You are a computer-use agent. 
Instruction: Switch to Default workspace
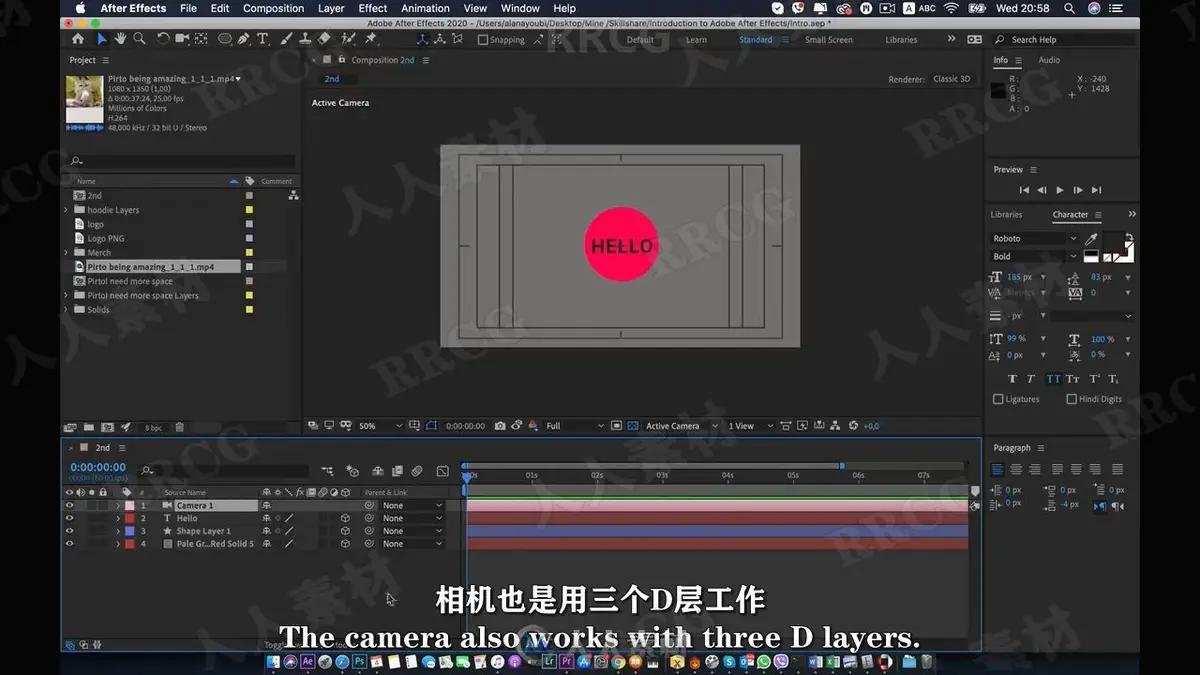point(640,40)
